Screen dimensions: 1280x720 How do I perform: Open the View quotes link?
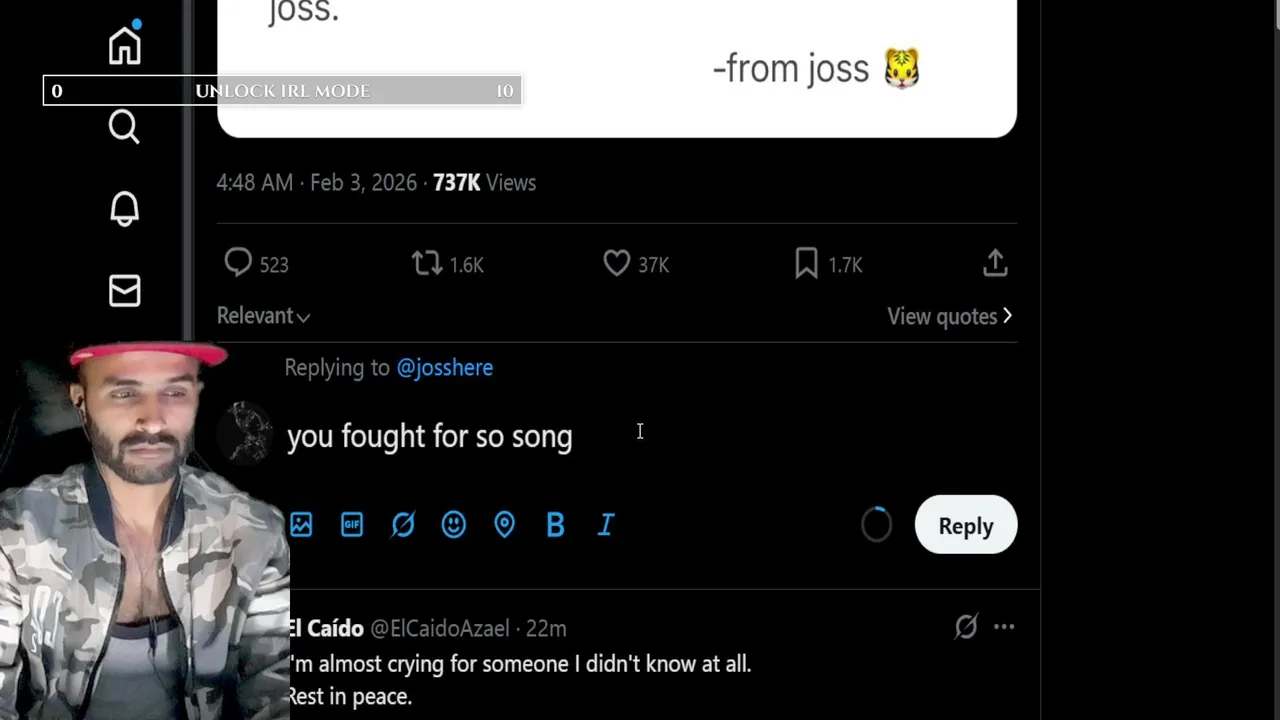(949, 316)
